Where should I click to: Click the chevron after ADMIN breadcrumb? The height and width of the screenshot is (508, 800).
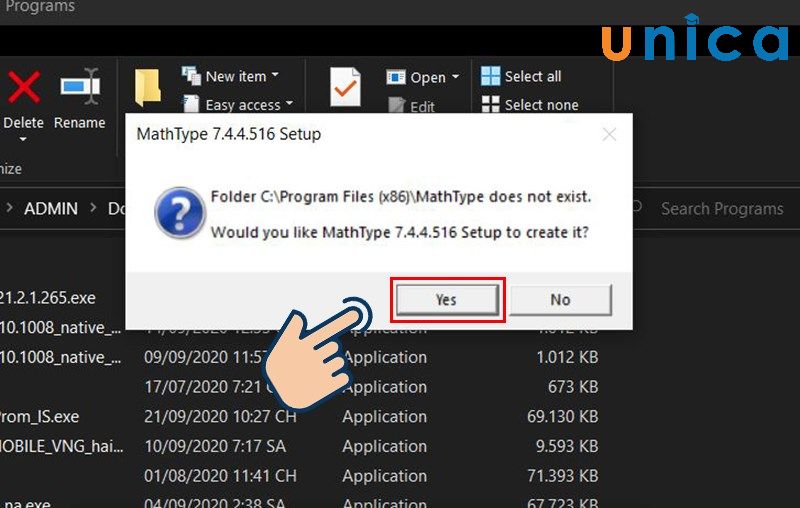(x=93, y=208)
